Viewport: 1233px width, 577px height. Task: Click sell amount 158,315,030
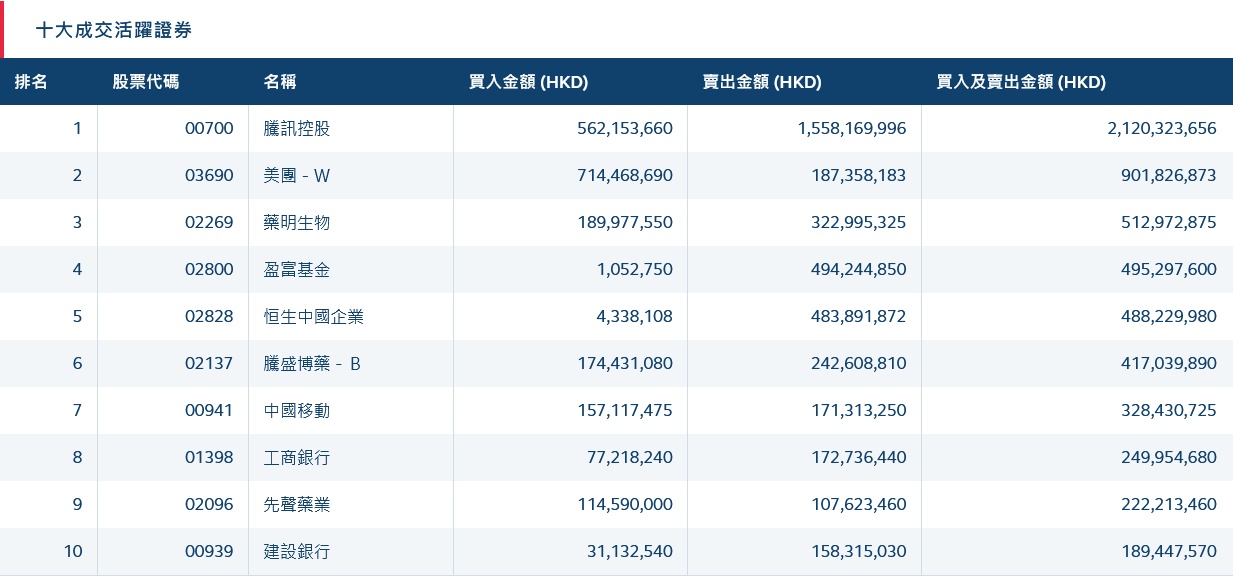pos(859,551)
